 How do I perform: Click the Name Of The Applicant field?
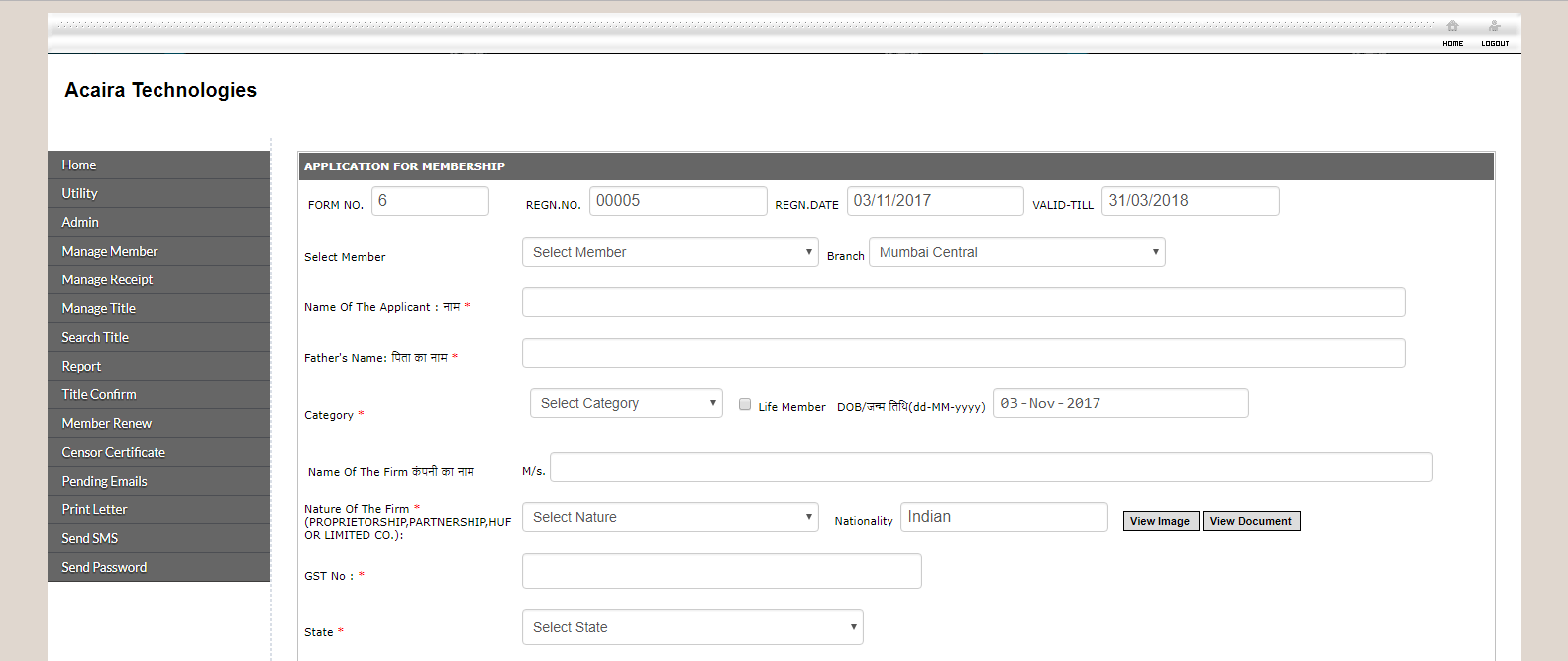click(x=963, y=302)
